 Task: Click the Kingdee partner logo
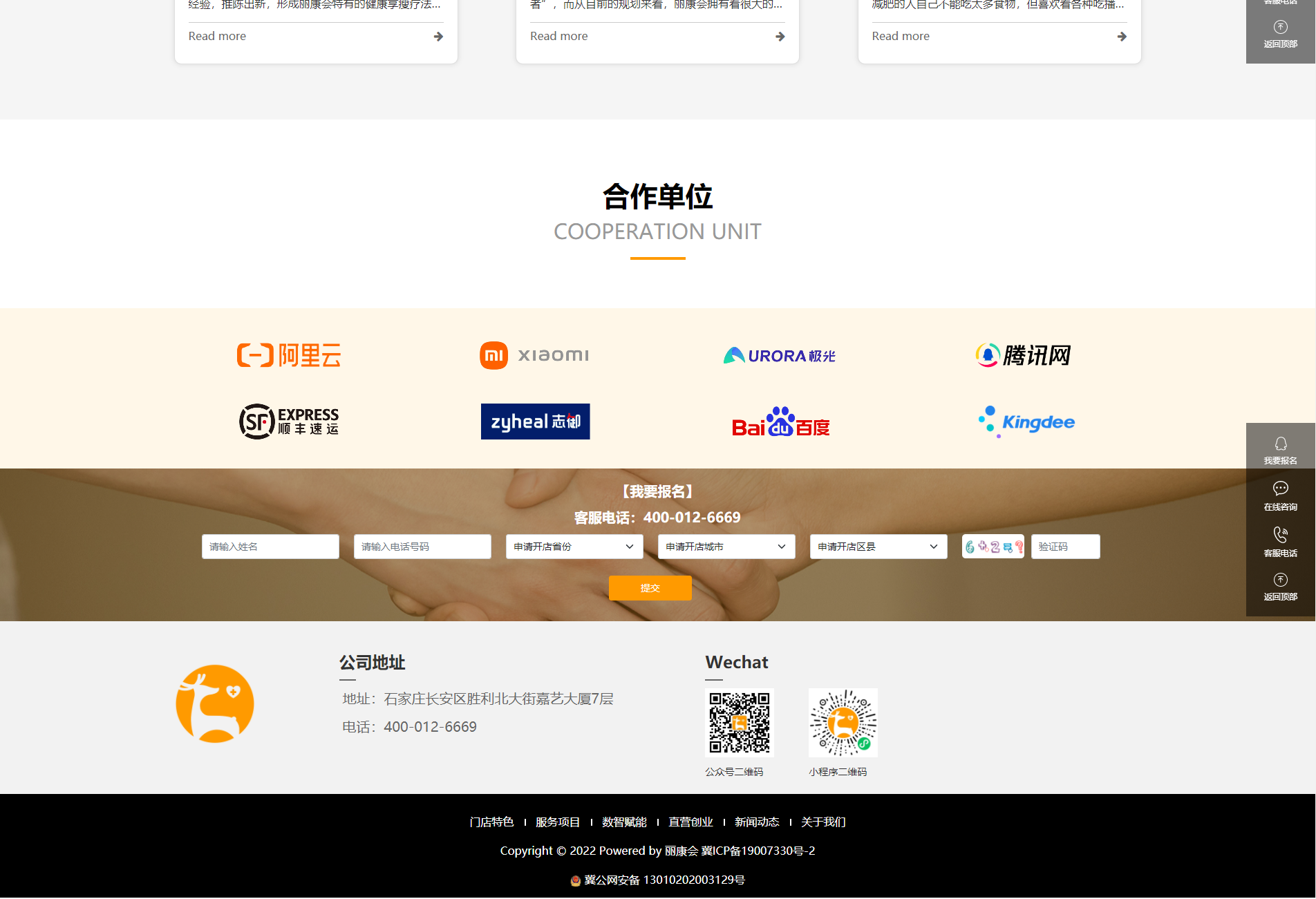coord(1026,422)
